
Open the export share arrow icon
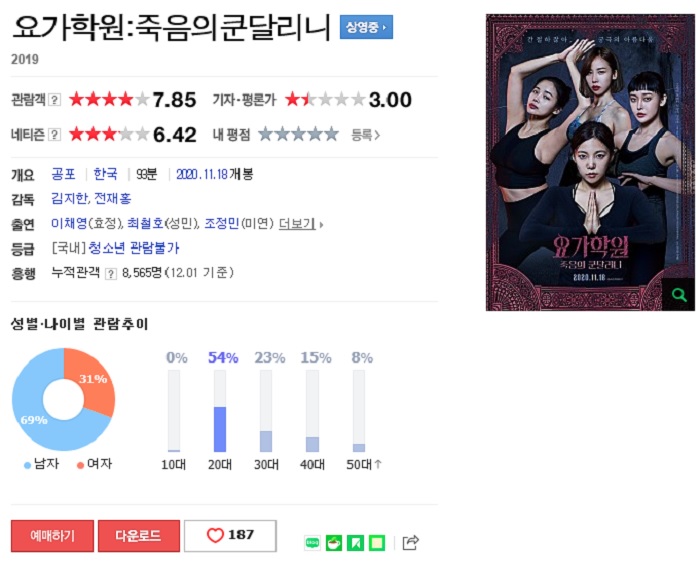click(x=410, y=542)
